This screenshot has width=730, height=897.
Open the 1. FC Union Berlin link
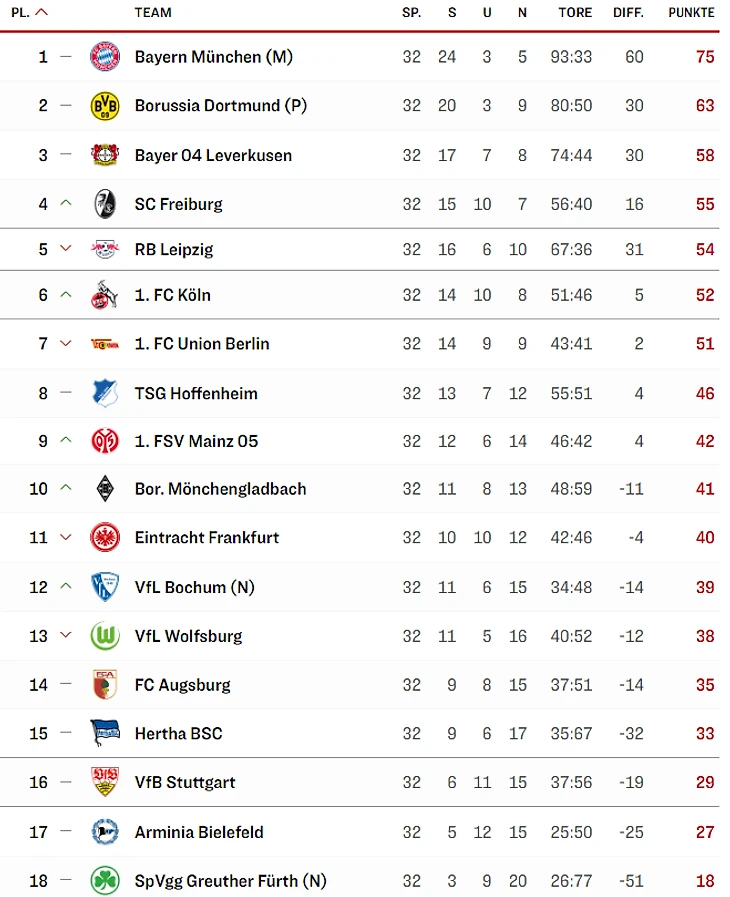click(x=202, y=343)
